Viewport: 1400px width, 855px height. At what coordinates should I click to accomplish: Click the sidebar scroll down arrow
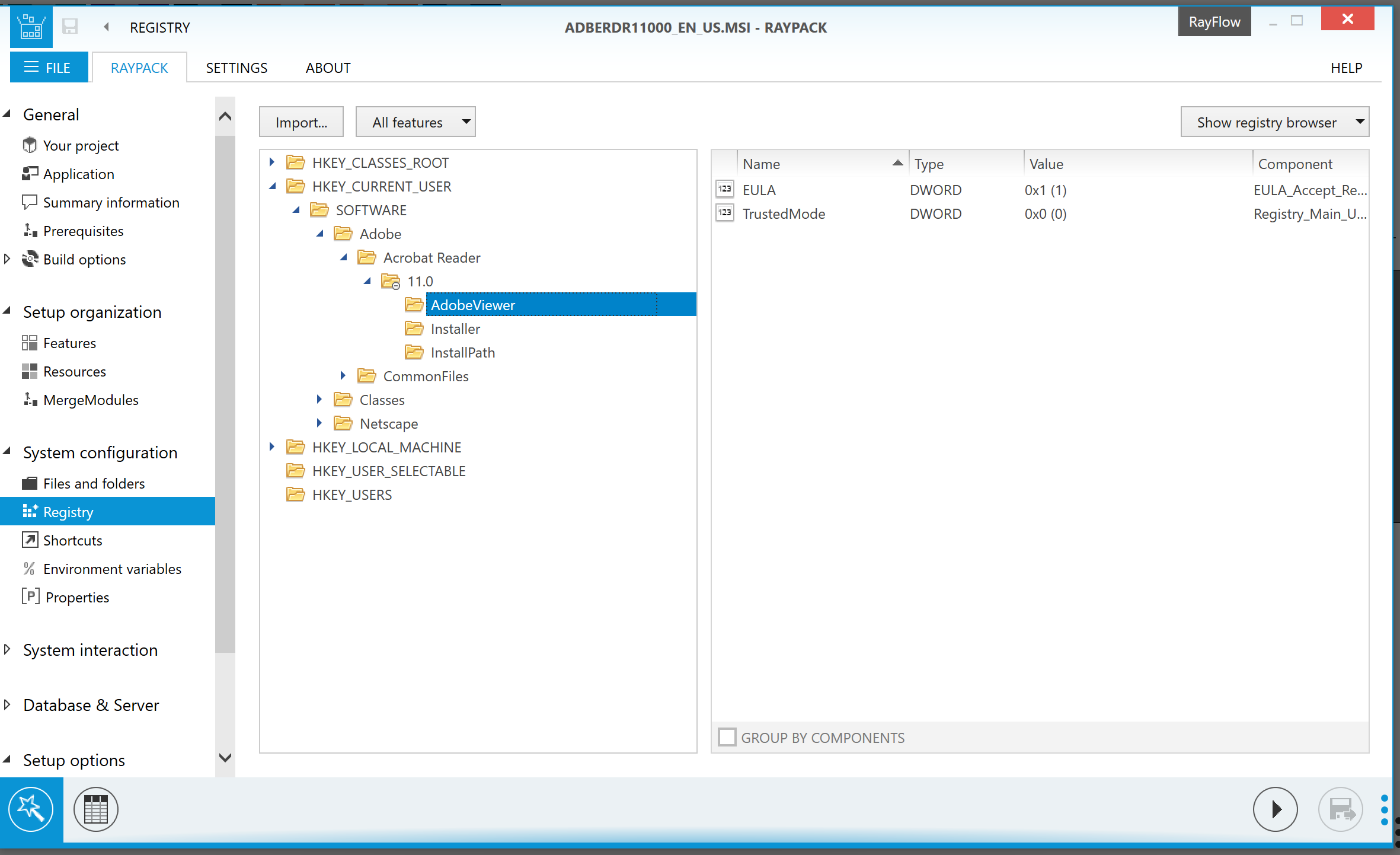pyautogui.click(x=225, y=757)
